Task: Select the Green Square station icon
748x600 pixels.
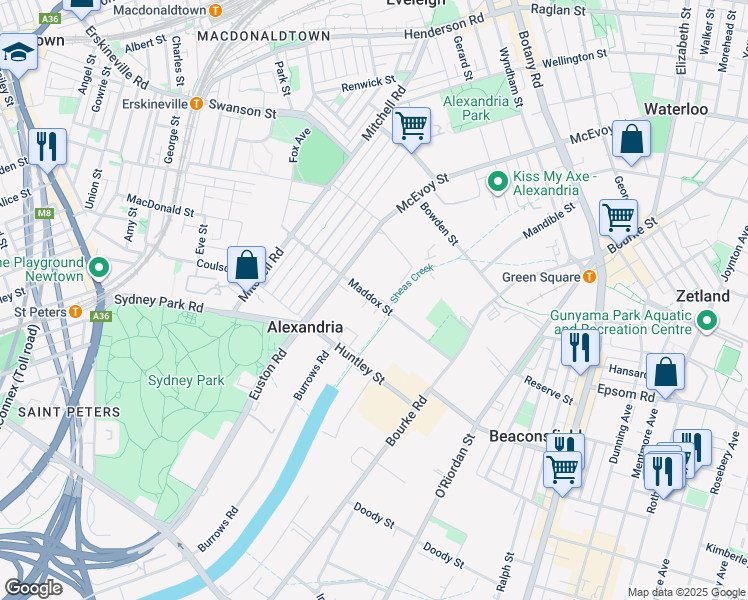Action: (x=590, y=277)
